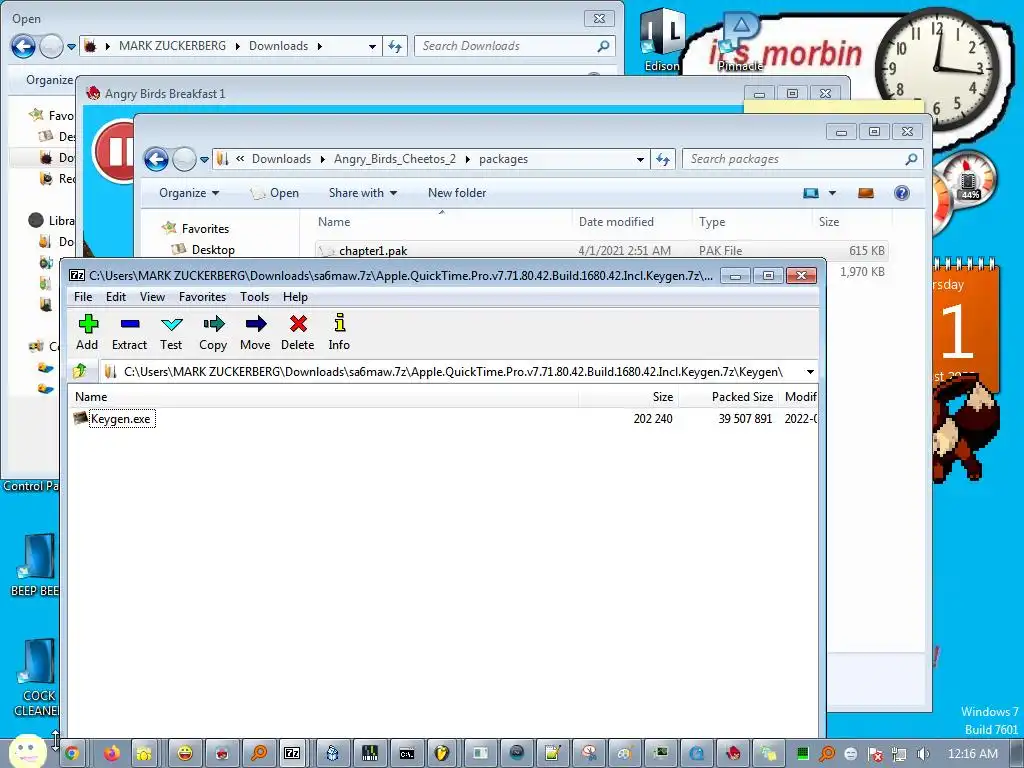Expand packages window address bar dropdown
This screenshot has height=768, width=1024.
pos(640,159)
